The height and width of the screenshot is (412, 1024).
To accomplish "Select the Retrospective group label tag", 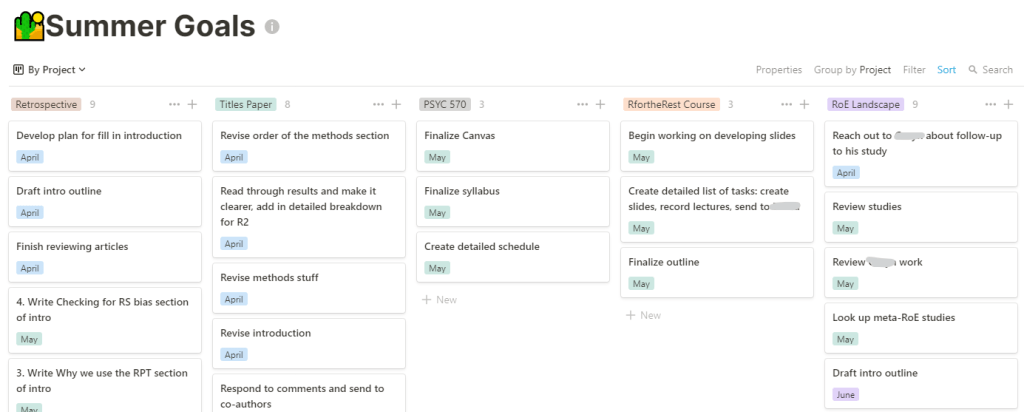I will (46, 104).
